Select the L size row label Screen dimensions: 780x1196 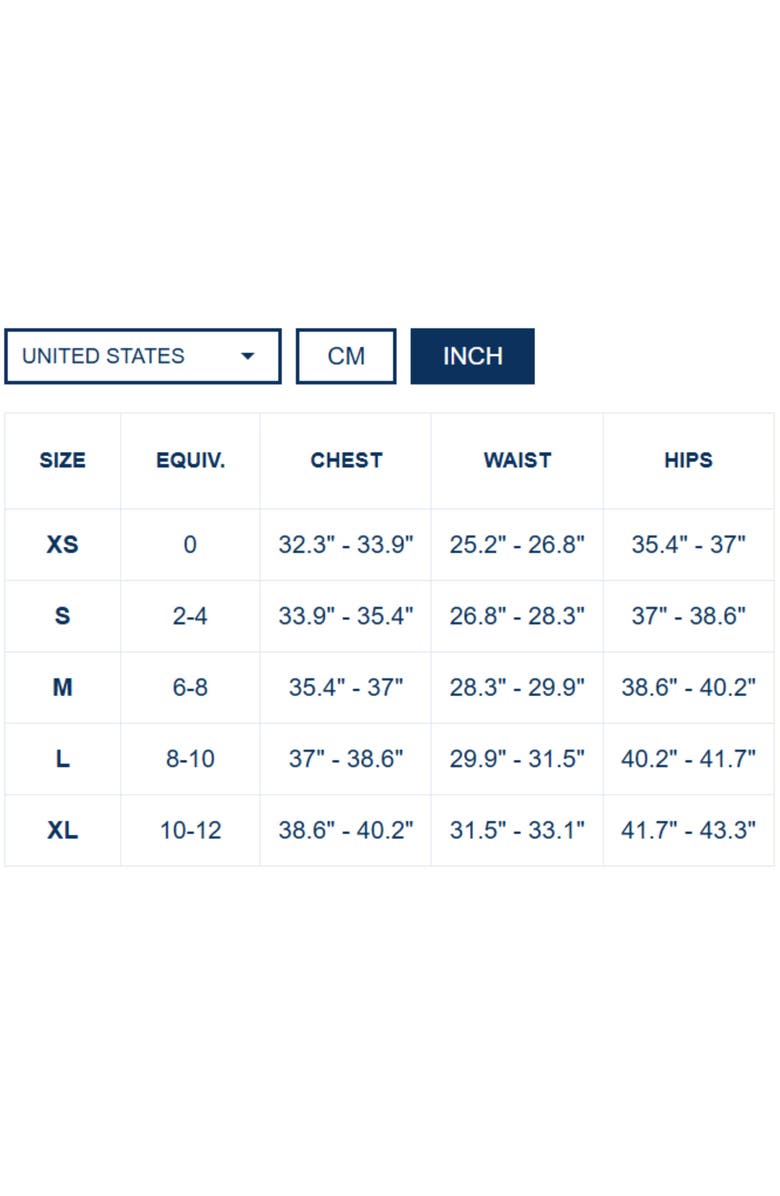(62, 759)
